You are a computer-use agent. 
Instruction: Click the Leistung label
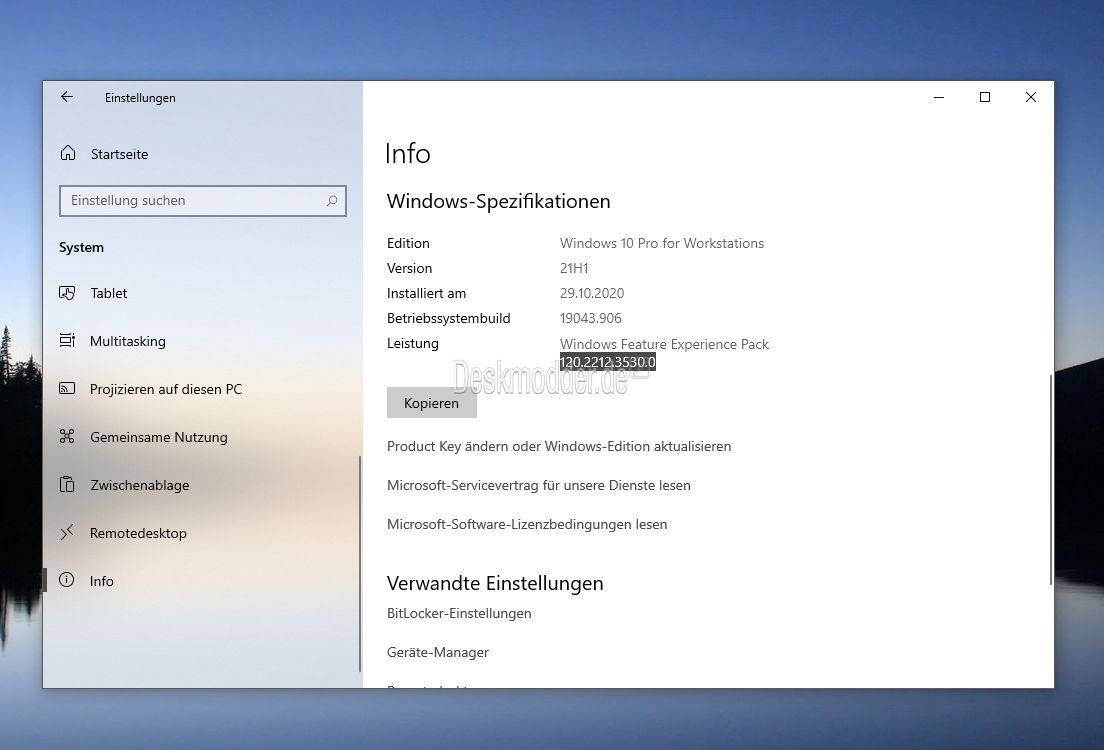point(413,344)
